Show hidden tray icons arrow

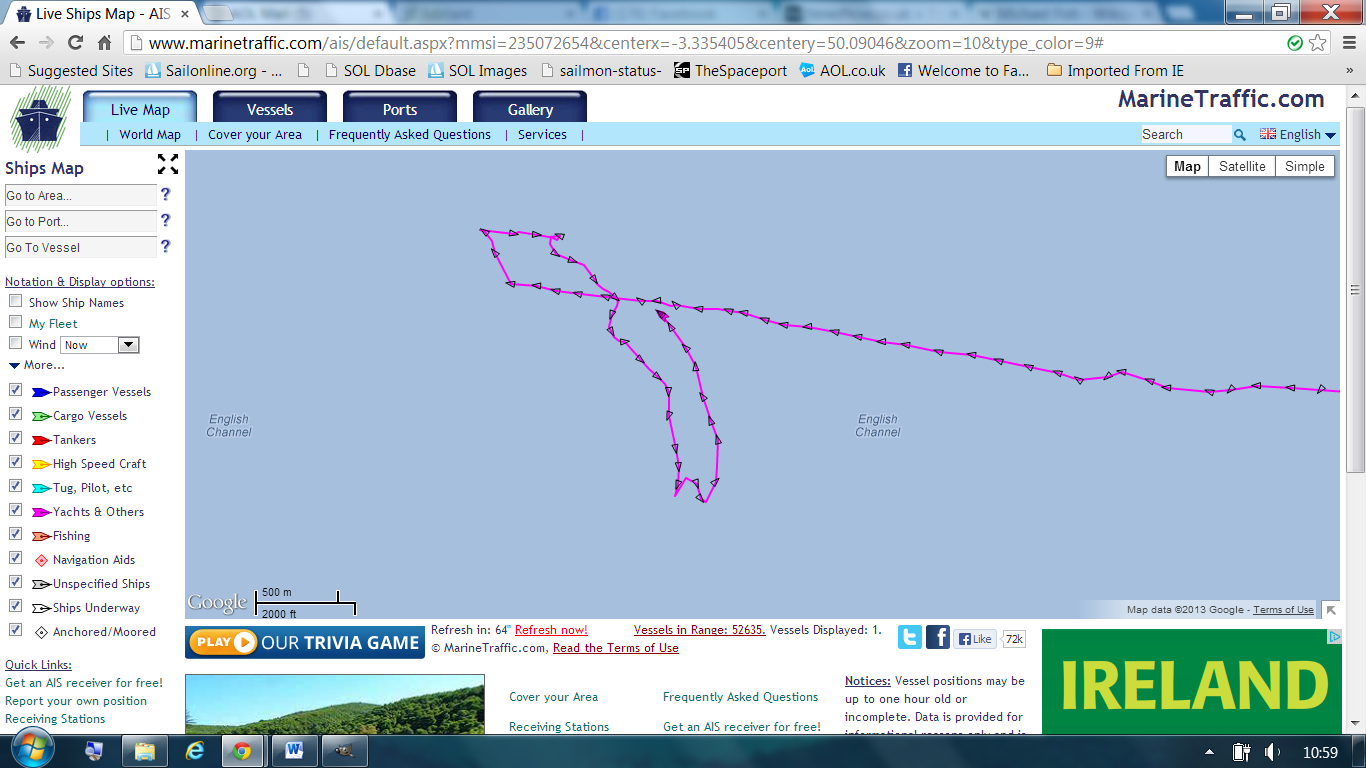1210,752
